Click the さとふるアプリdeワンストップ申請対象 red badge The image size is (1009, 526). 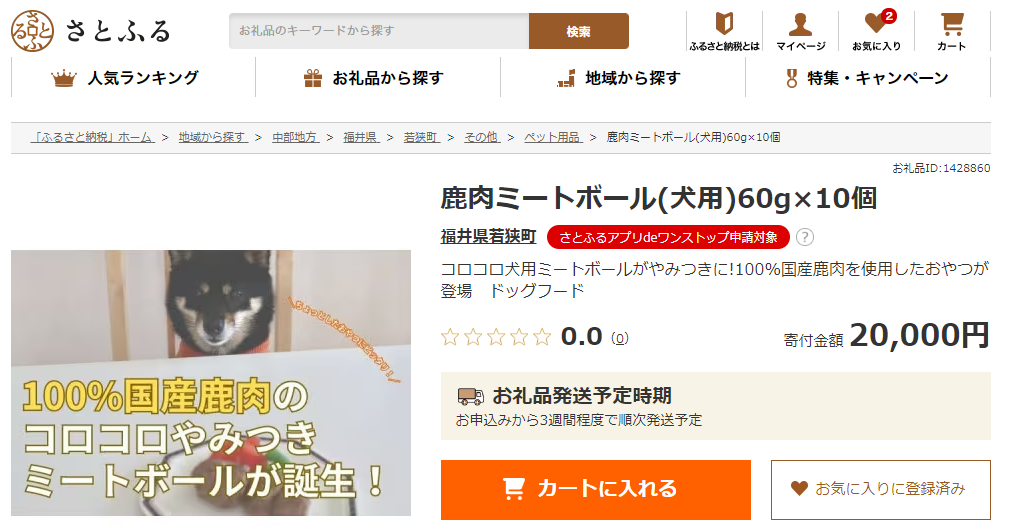pyautogui.click(x=668, y=237)
